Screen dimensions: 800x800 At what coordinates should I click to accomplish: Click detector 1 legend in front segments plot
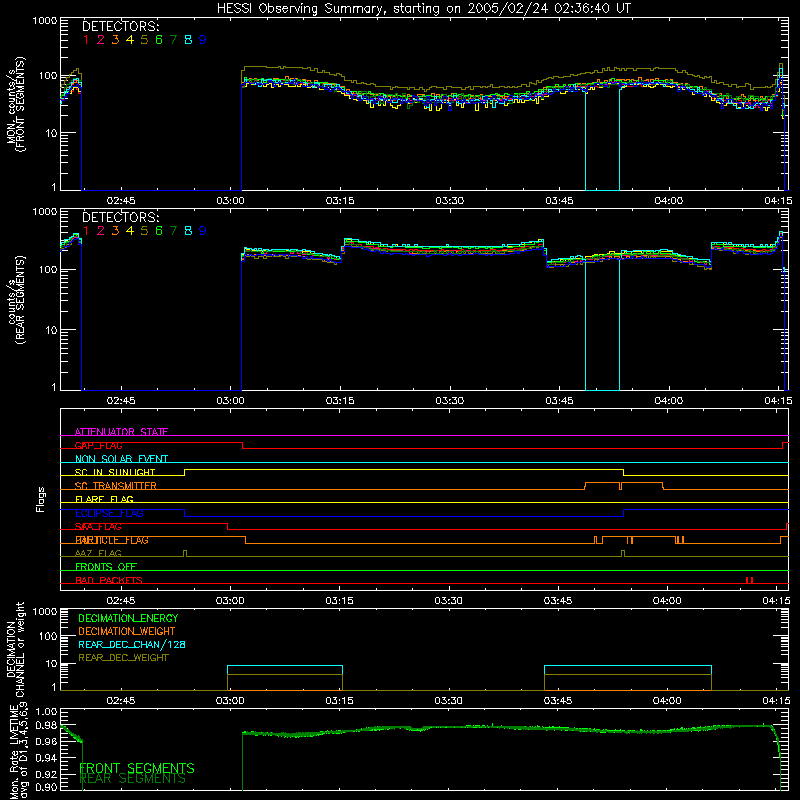click(x=86, y=40)
